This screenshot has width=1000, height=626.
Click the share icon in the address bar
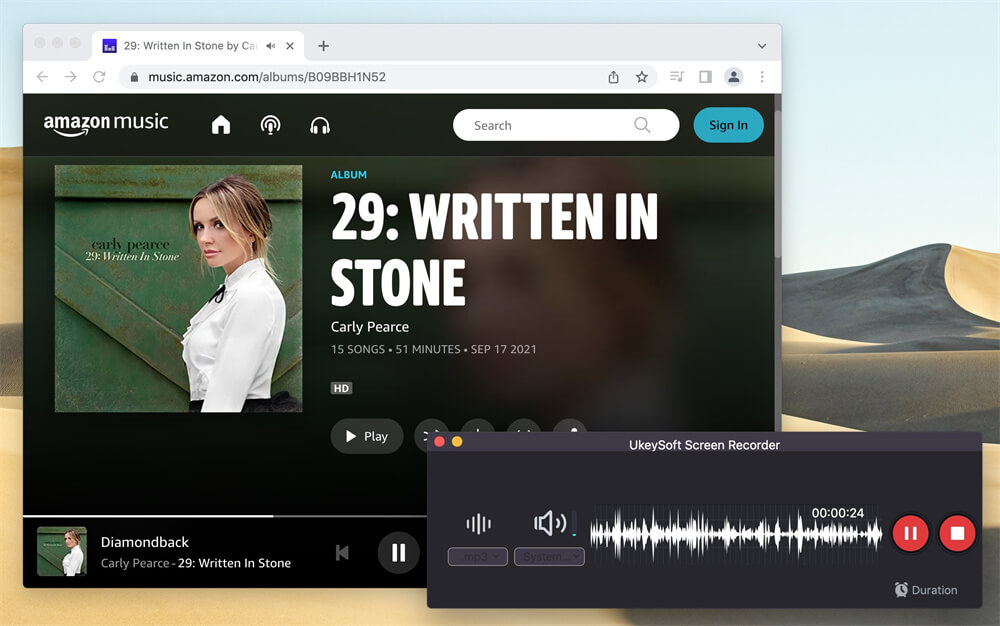[613, 76]
